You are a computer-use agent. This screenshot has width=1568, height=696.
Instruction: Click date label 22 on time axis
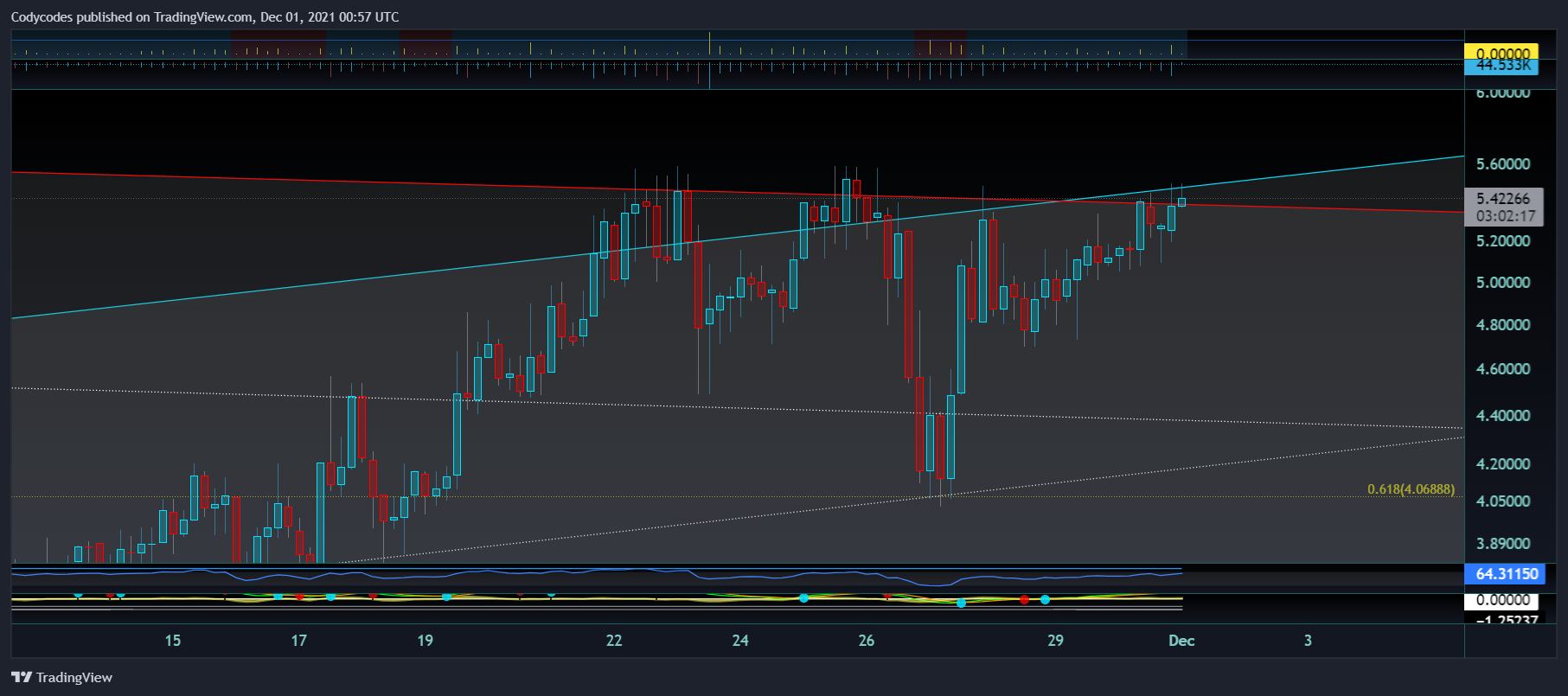click(x=614, y=641)
